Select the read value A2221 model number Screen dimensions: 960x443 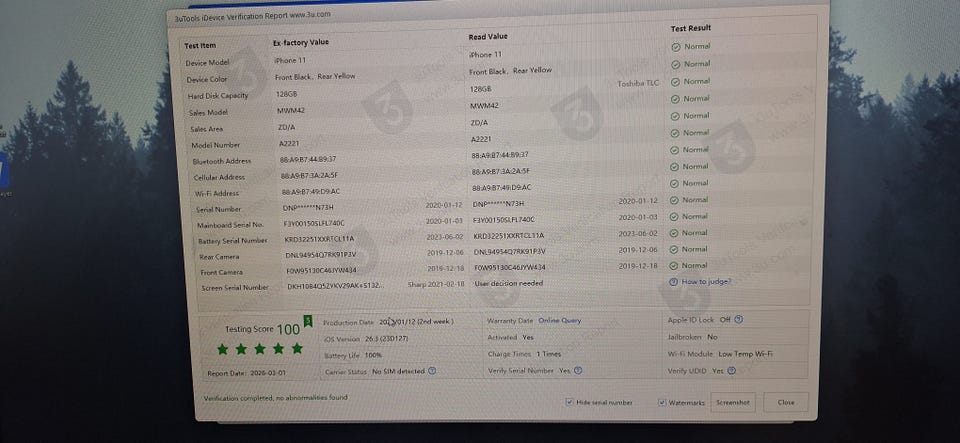[481, 140]
